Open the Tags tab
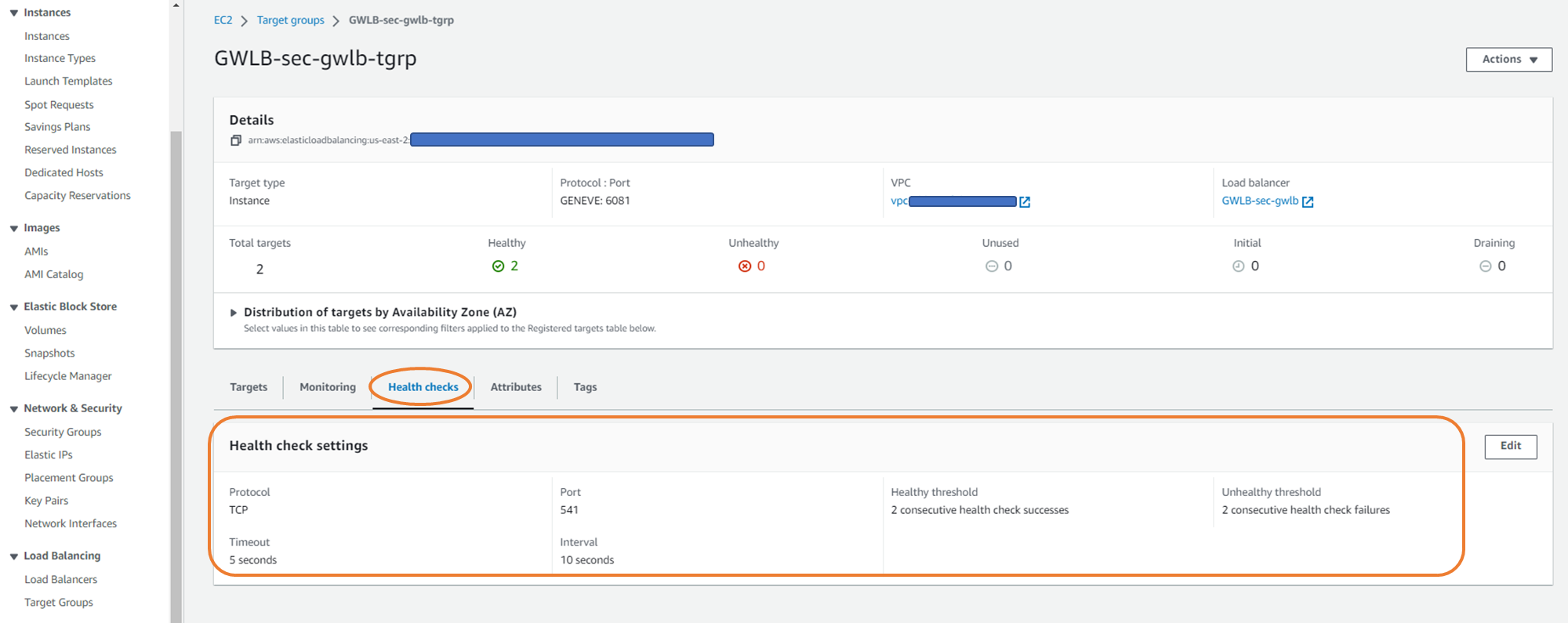 [x=585, y=387]
